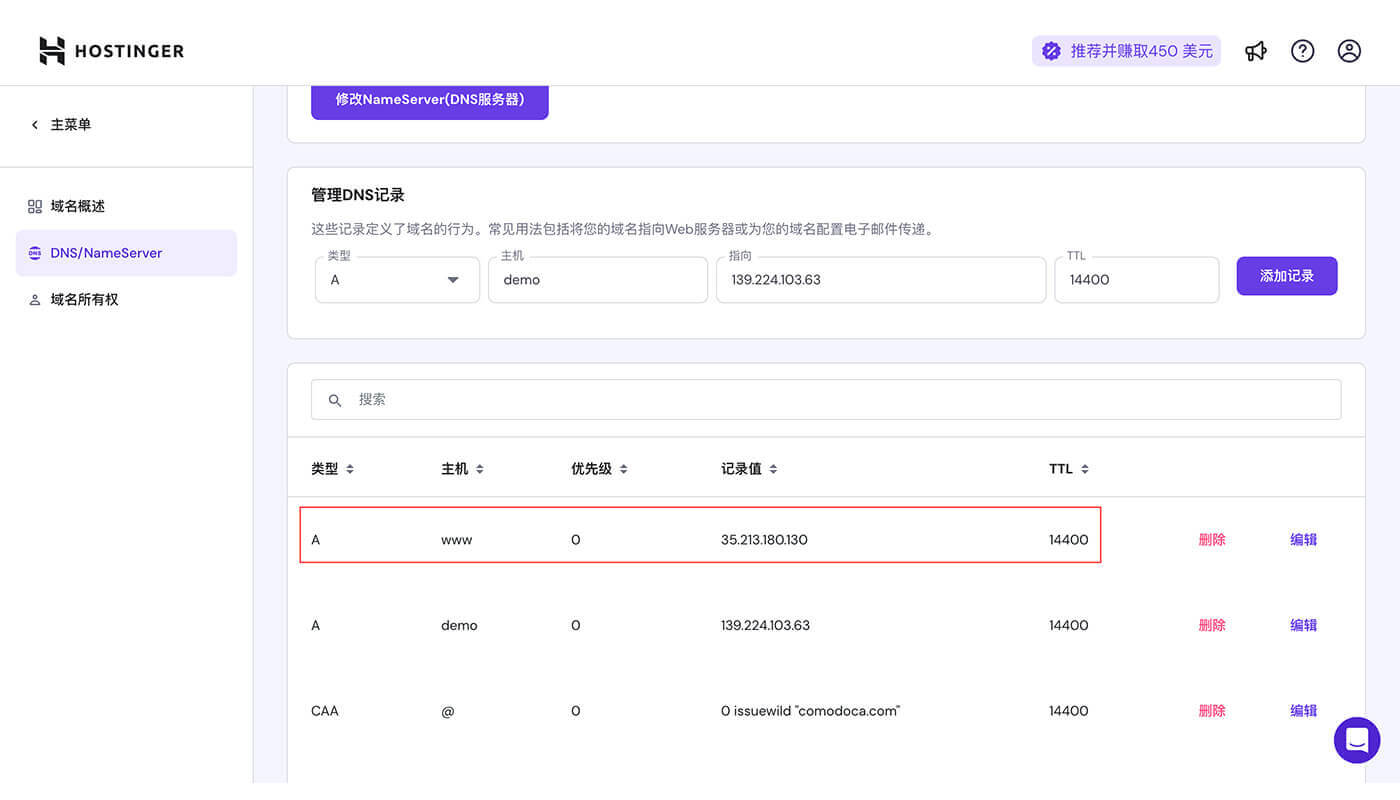This screenshot has width=1400, height=800.
Task: Click the 域名所有权 person icon
Action: pyautogui.click(x=35, y=300)
